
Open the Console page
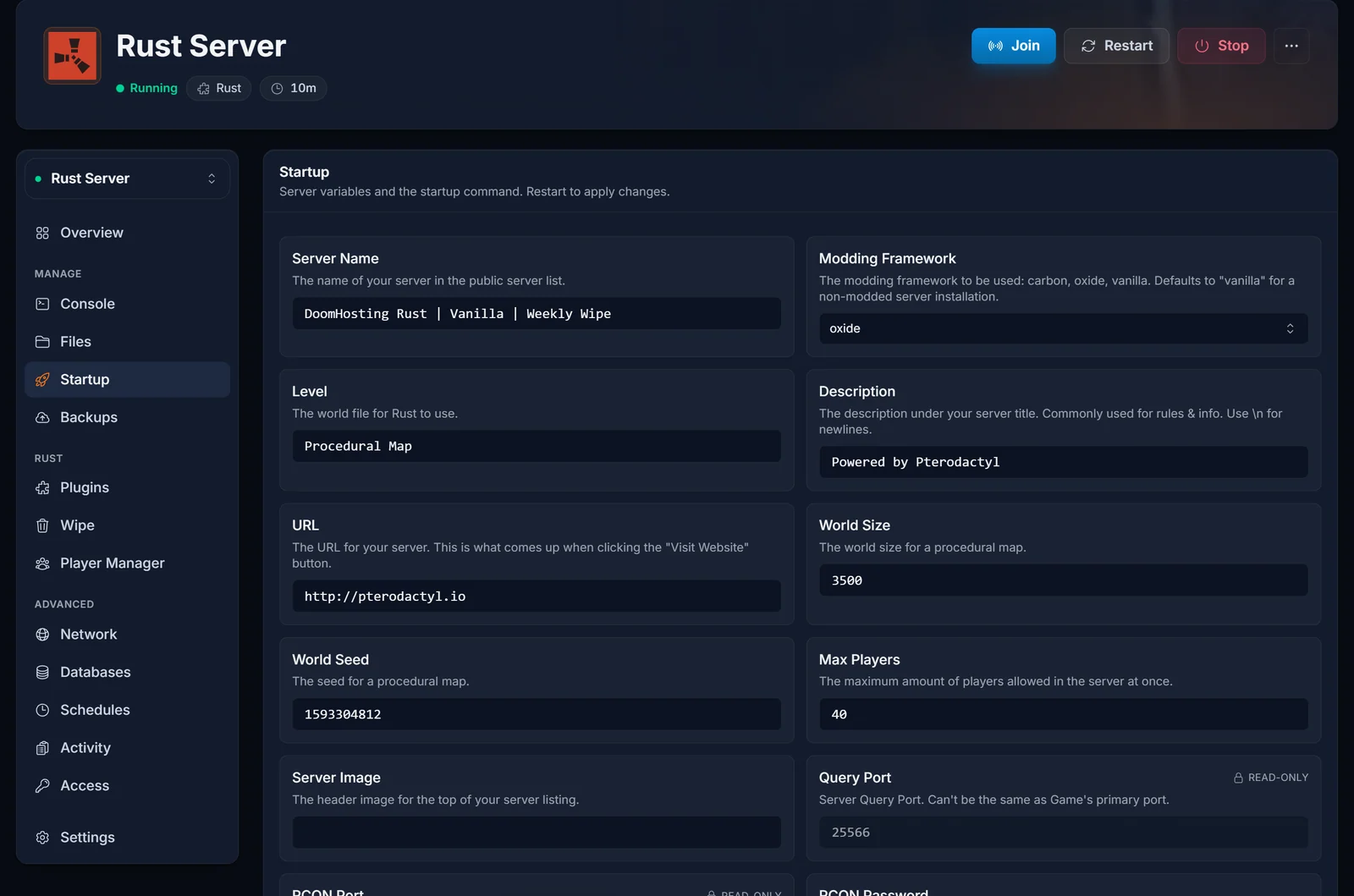[127, 304]
